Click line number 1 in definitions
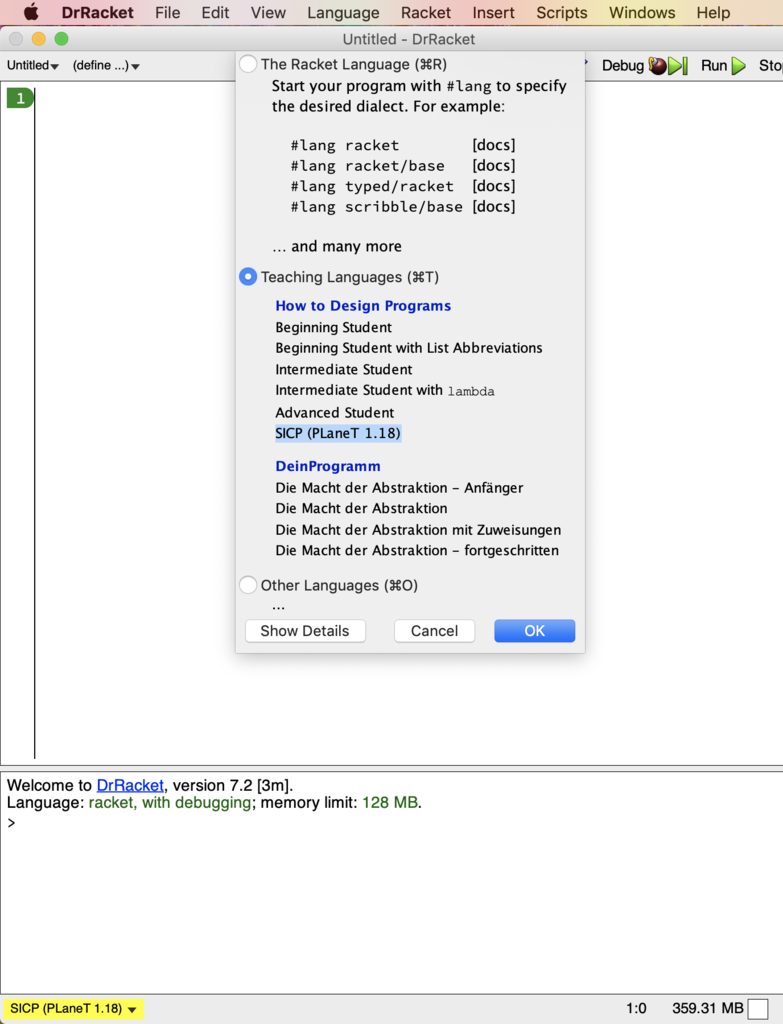Screen dimensions: 783x1024 coord(20,98)
